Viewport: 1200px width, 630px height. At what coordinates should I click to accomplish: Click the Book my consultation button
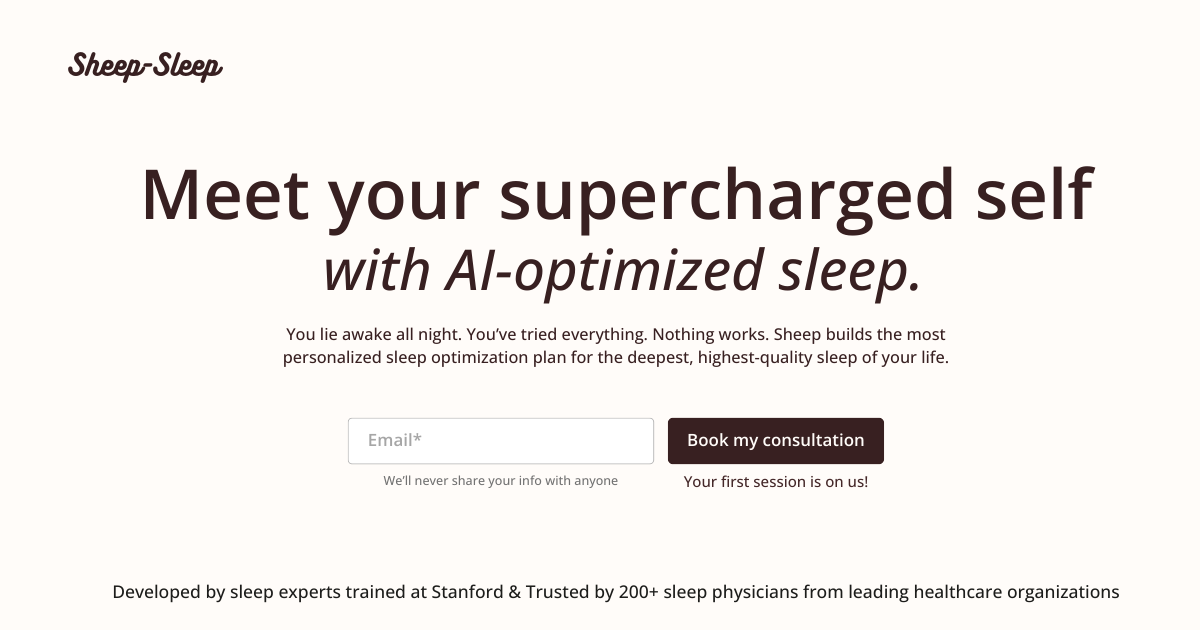776,440
